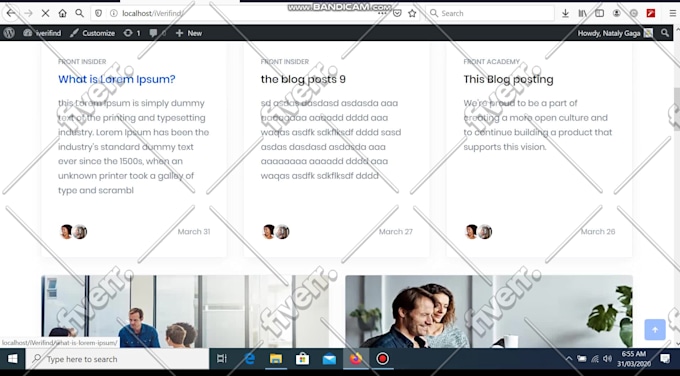
Task: Open the 'What is Lorem Ipsum?' post
Action: tap(117, 79)
